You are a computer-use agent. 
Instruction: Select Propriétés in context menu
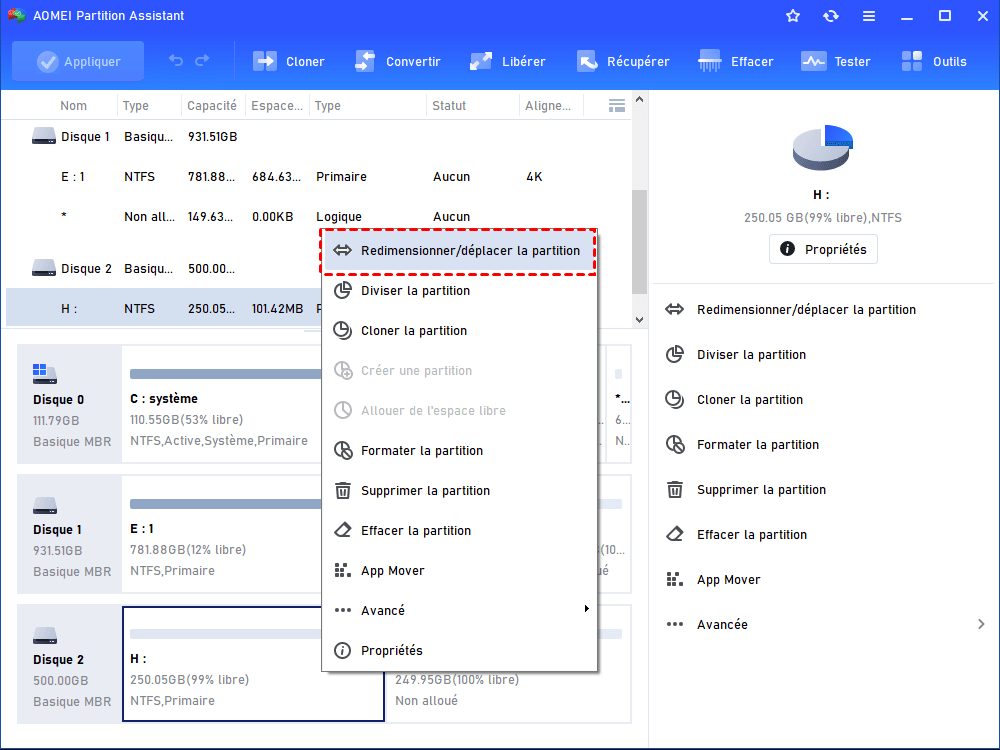tap(459, 651)
